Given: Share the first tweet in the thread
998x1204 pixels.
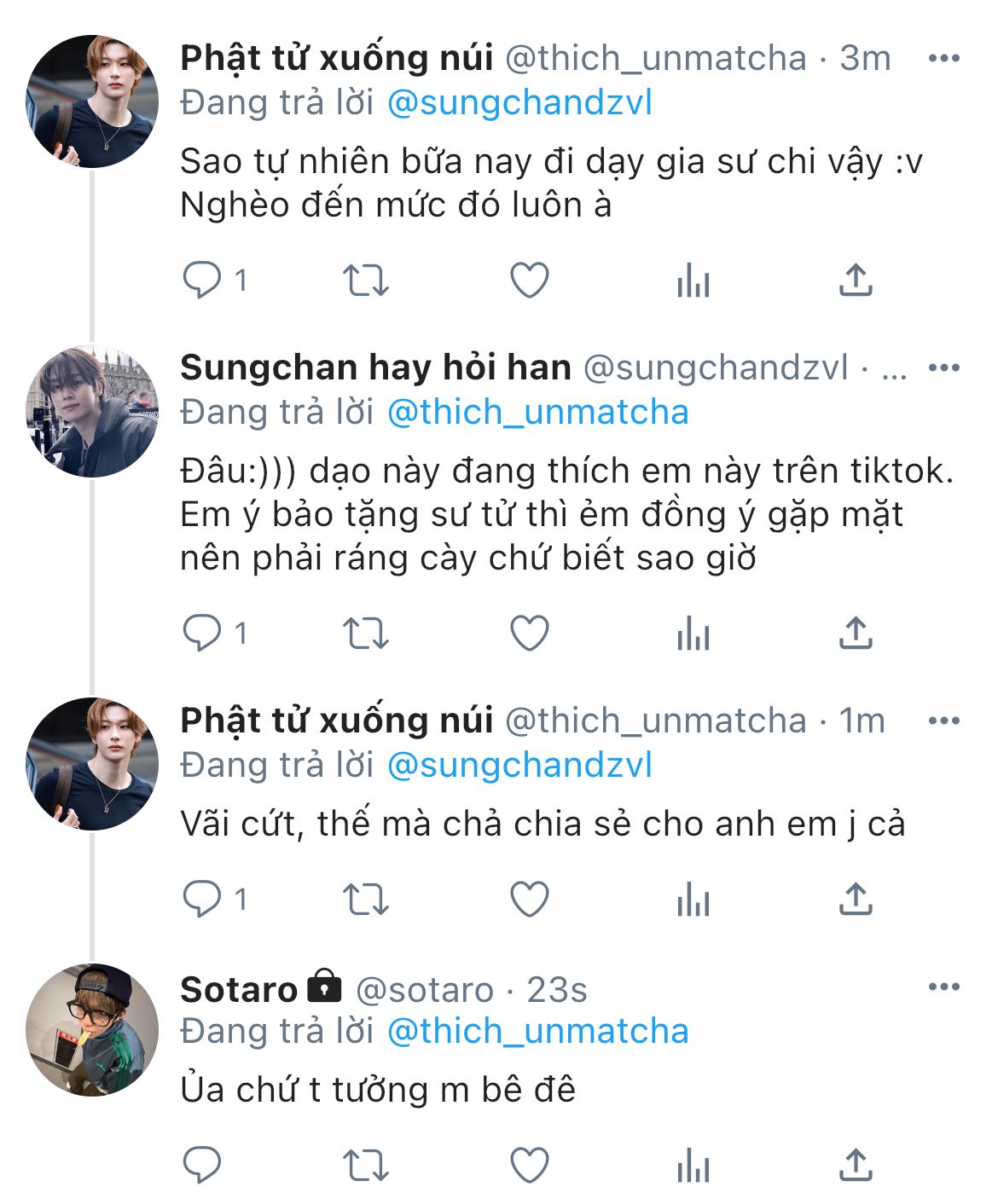Looking at the screenshot, I should click(855, 280).
